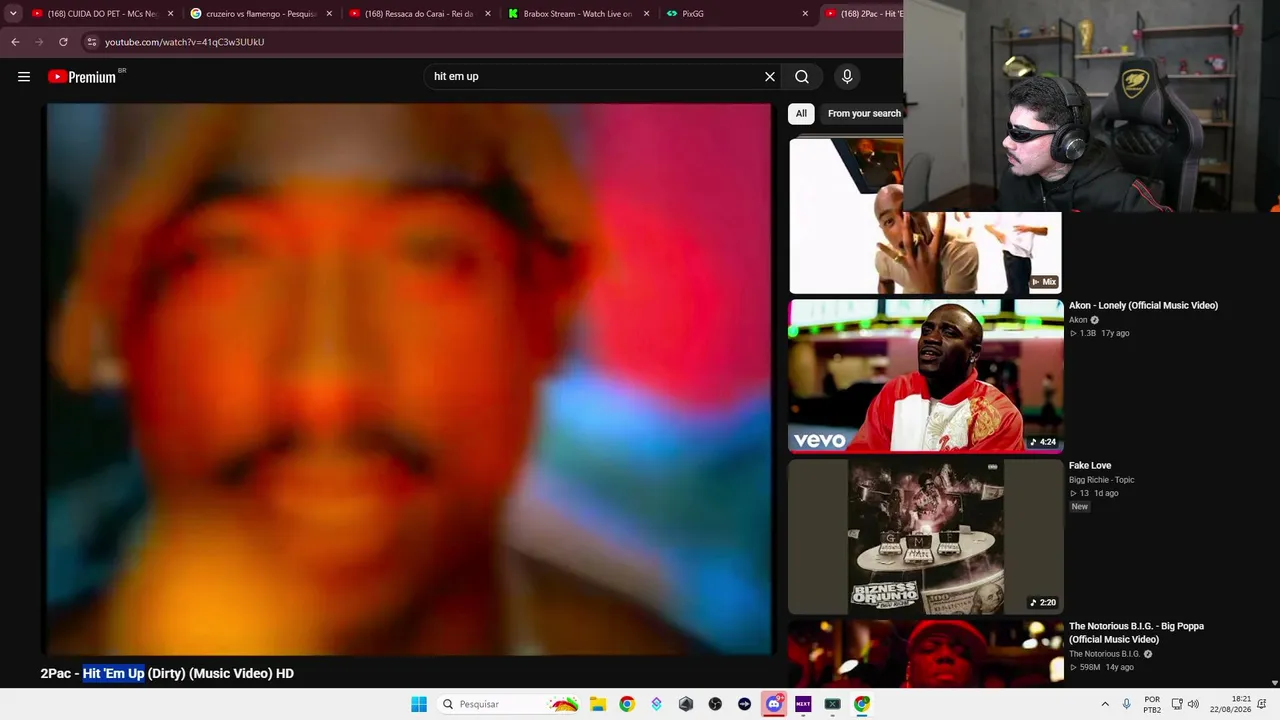This screenshot has height=720, width=1280.
Task: Close the cruzeiro vs flamengo tab
Action: (329, 14)
